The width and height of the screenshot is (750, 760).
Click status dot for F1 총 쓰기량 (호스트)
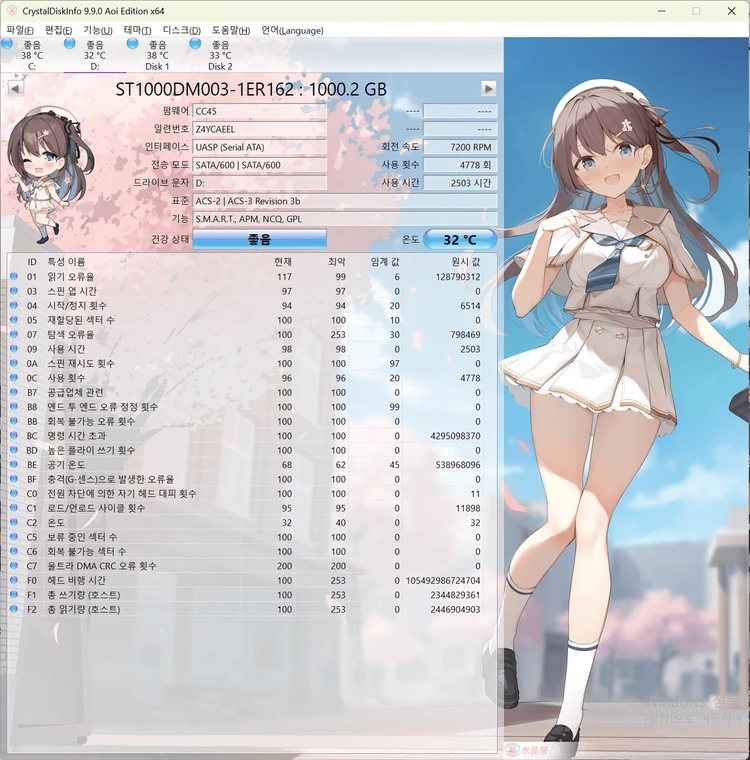[14, 594]
